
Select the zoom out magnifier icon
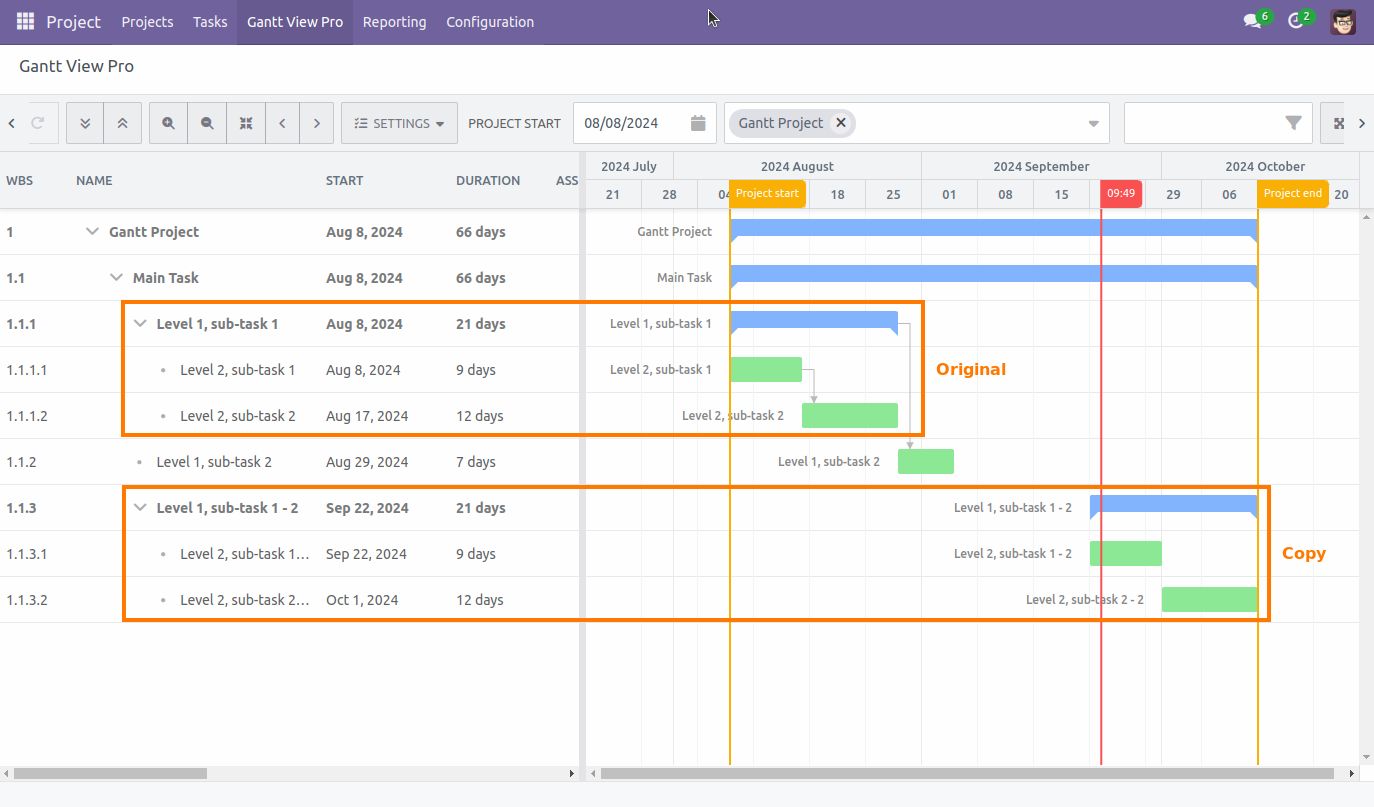coord(206,122)
